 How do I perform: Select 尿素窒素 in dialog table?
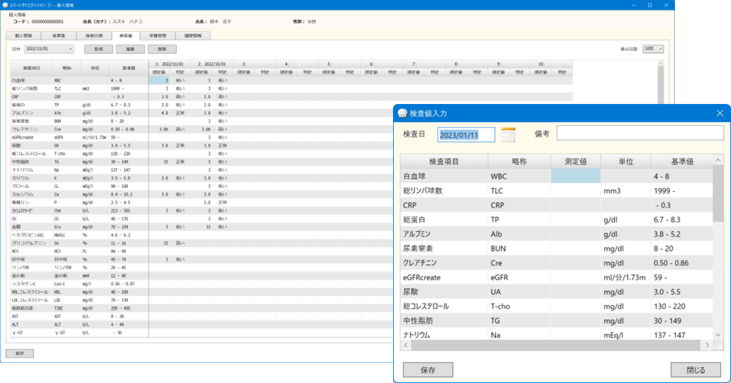point(418,248)
